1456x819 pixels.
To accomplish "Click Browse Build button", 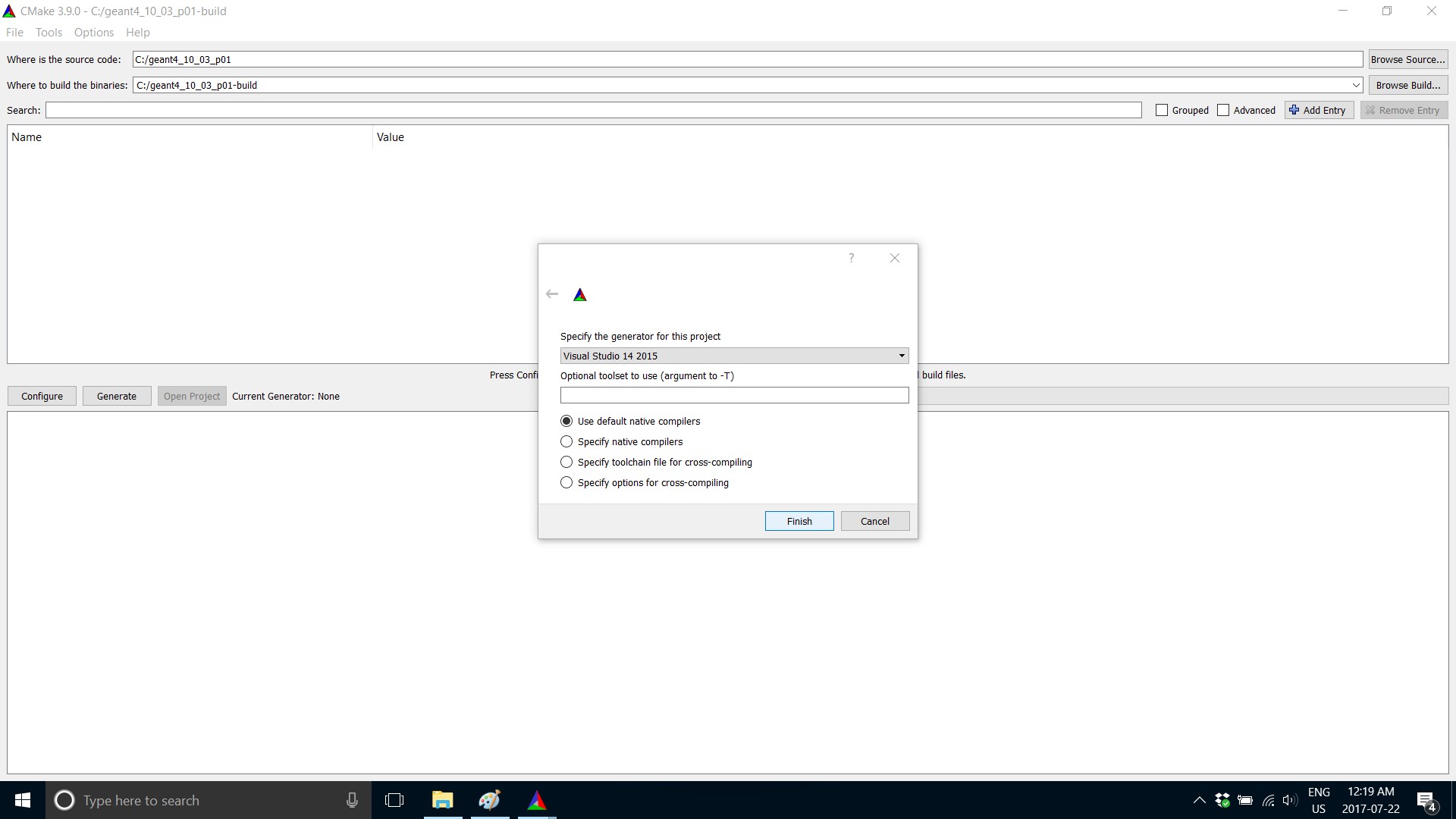I will coord(1408,85).
